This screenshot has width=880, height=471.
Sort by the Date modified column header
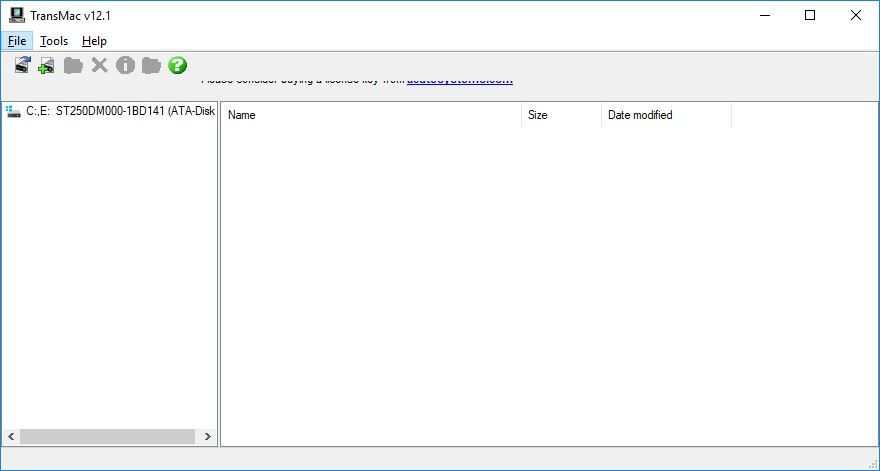point(666,115)
